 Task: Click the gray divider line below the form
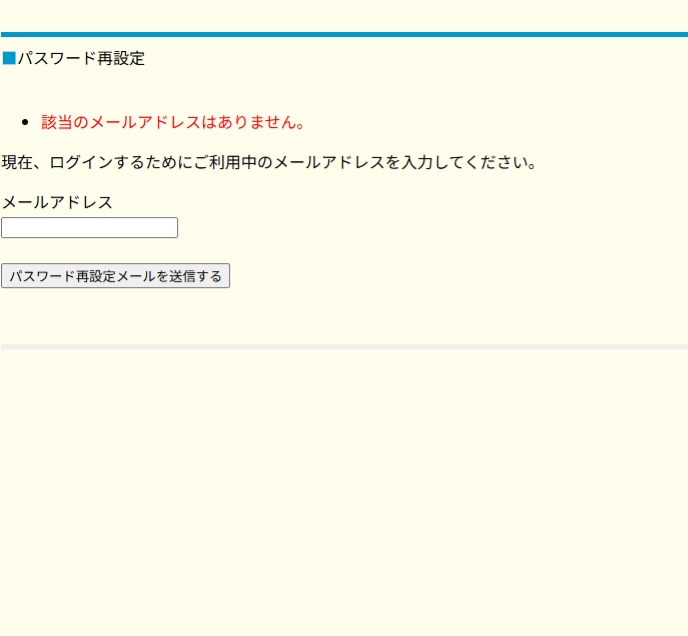344,347
